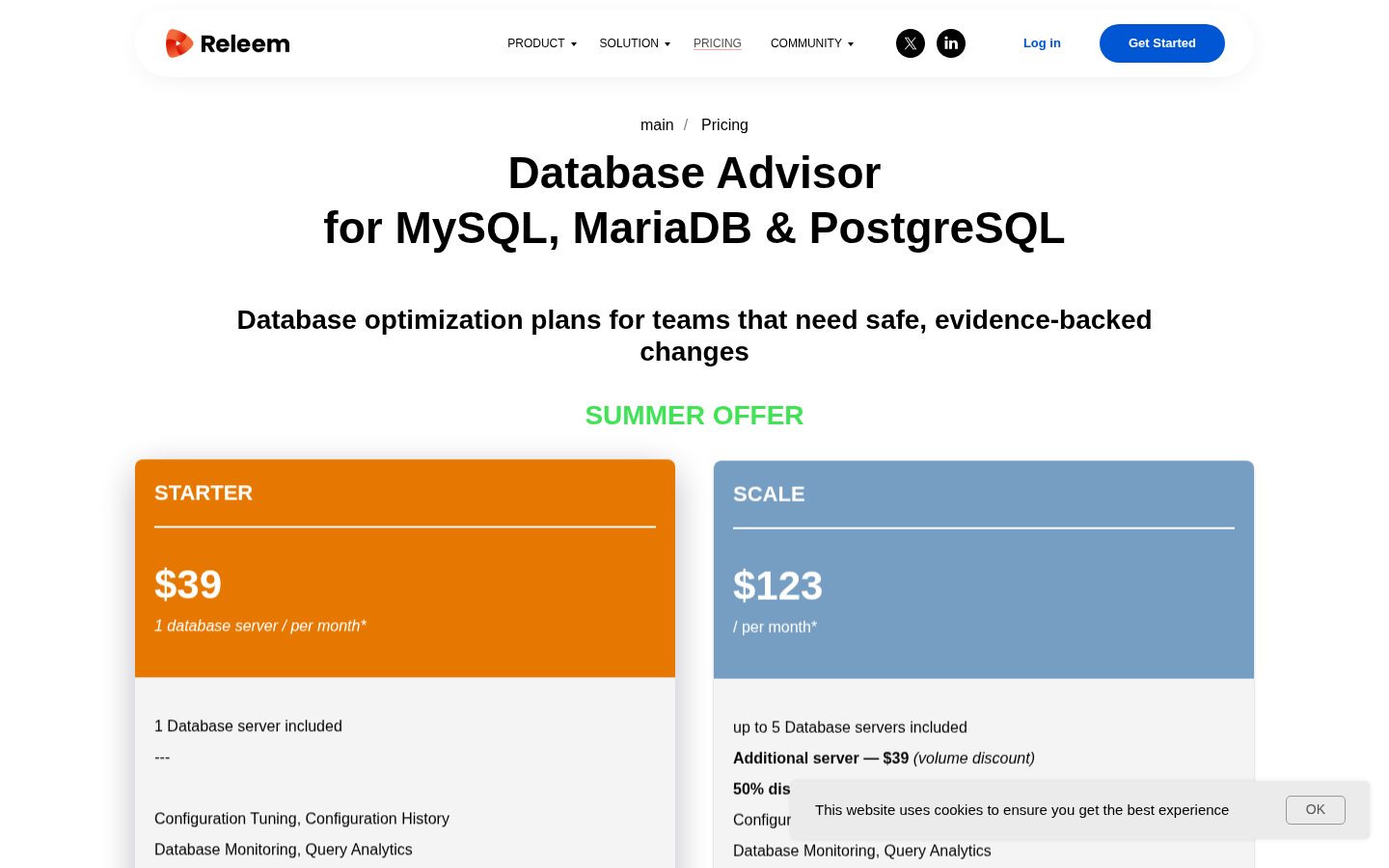Expand the COMMUNITY dropdown menu

812,43
